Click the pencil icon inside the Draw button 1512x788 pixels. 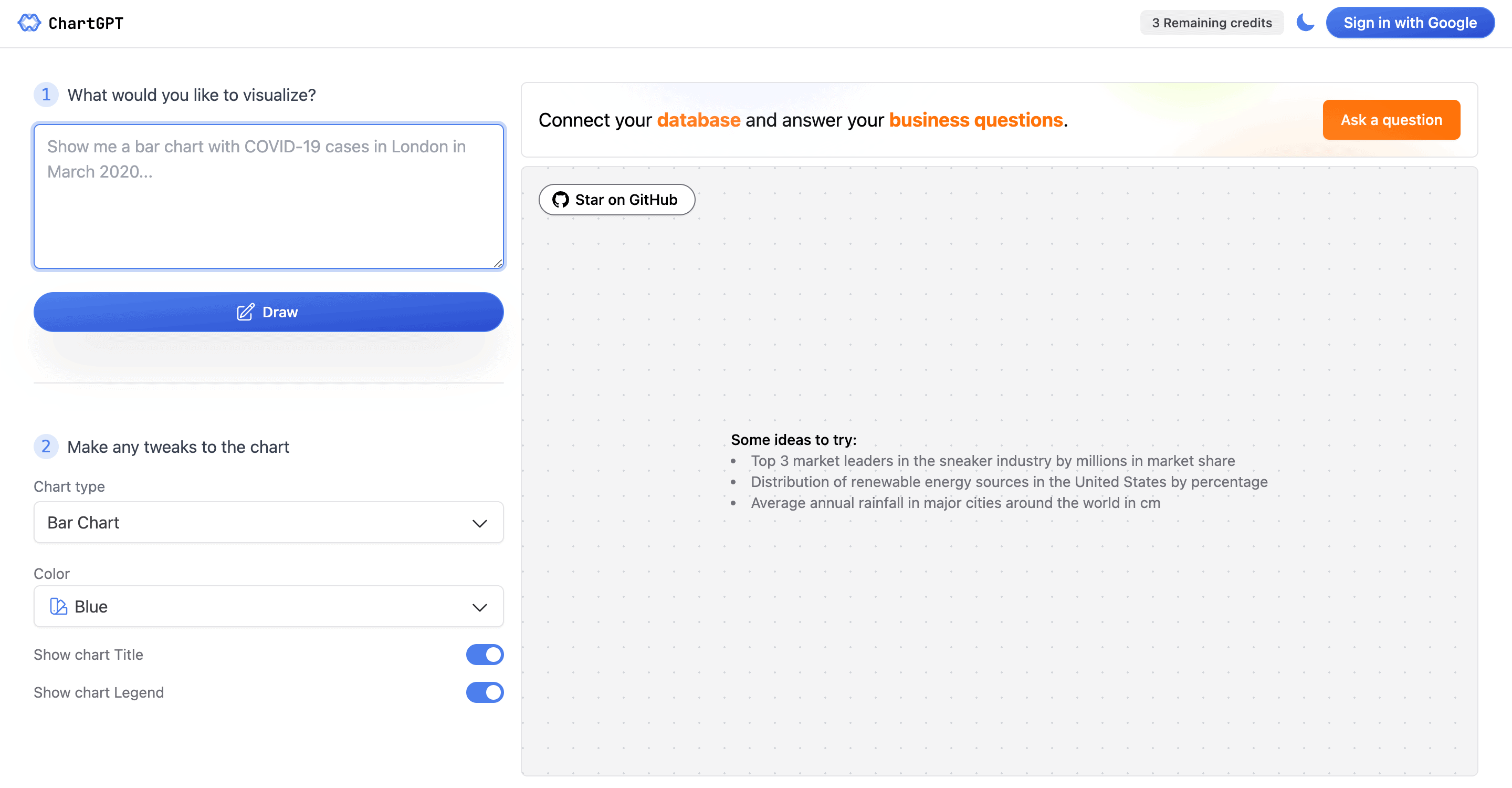tap(245, 312)
